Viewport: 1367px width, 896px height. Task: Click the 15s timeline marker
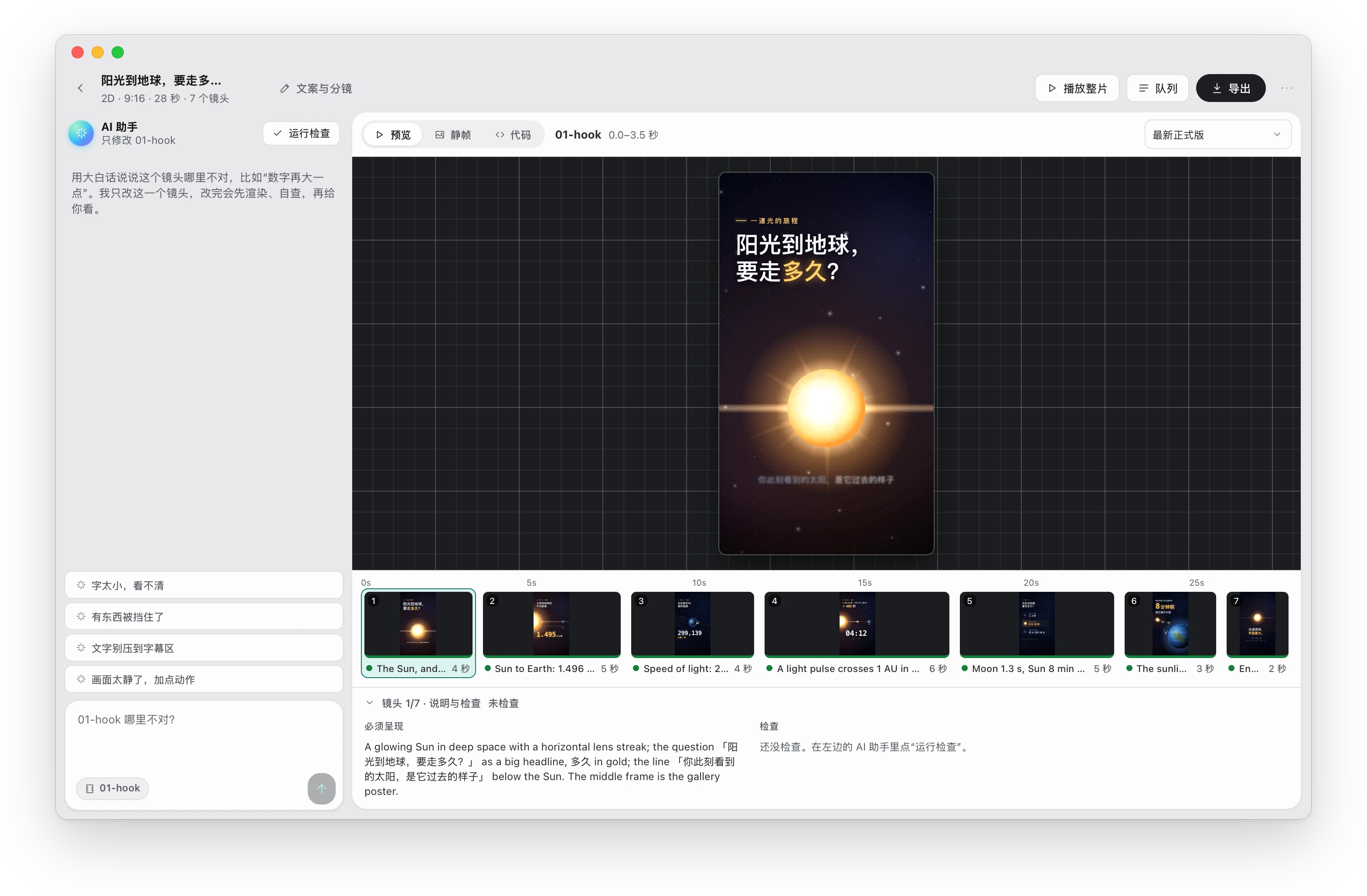(865, 582)
